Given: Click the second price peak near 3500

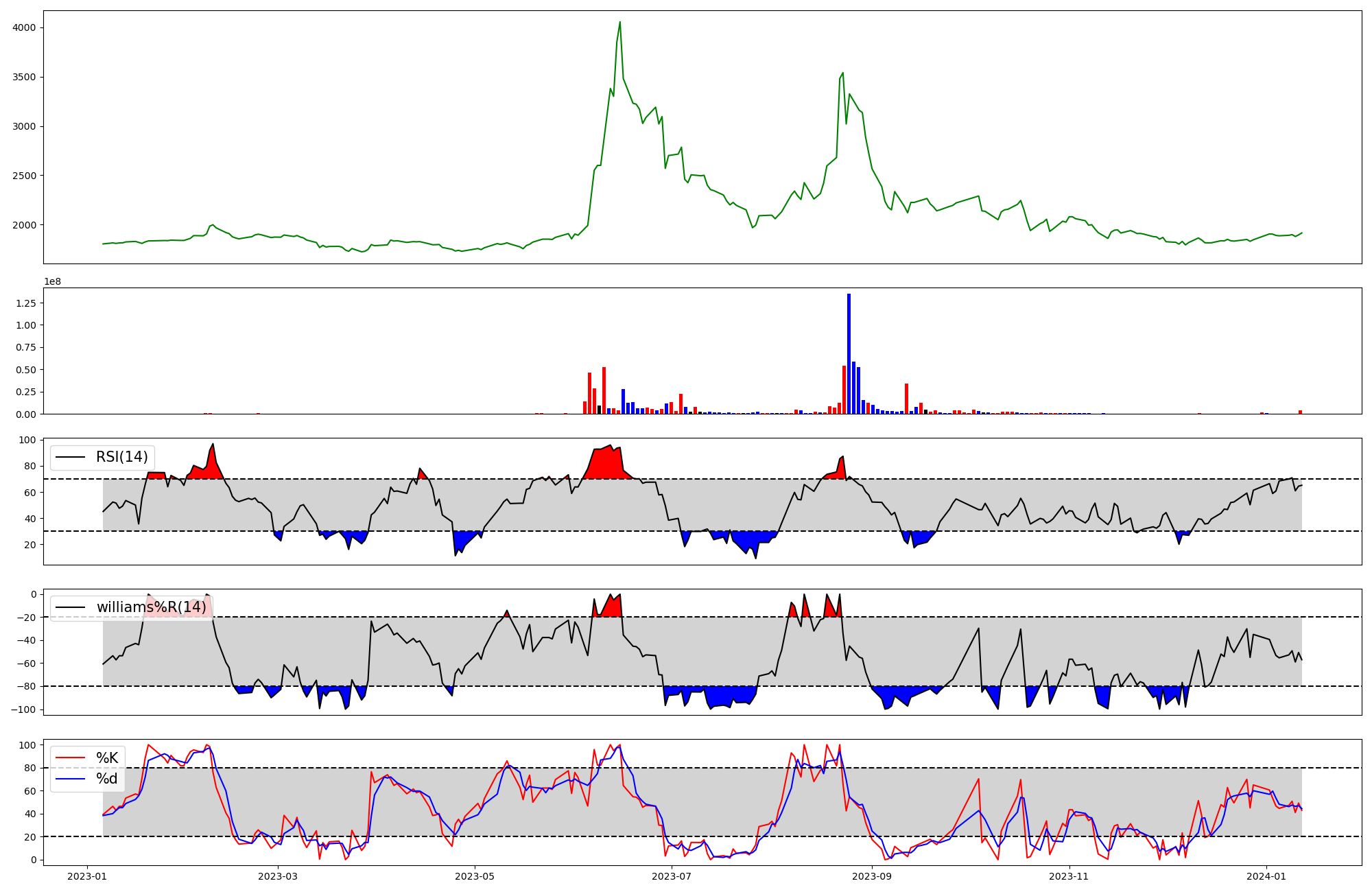Looking at the screenshot, I should 842,73.
